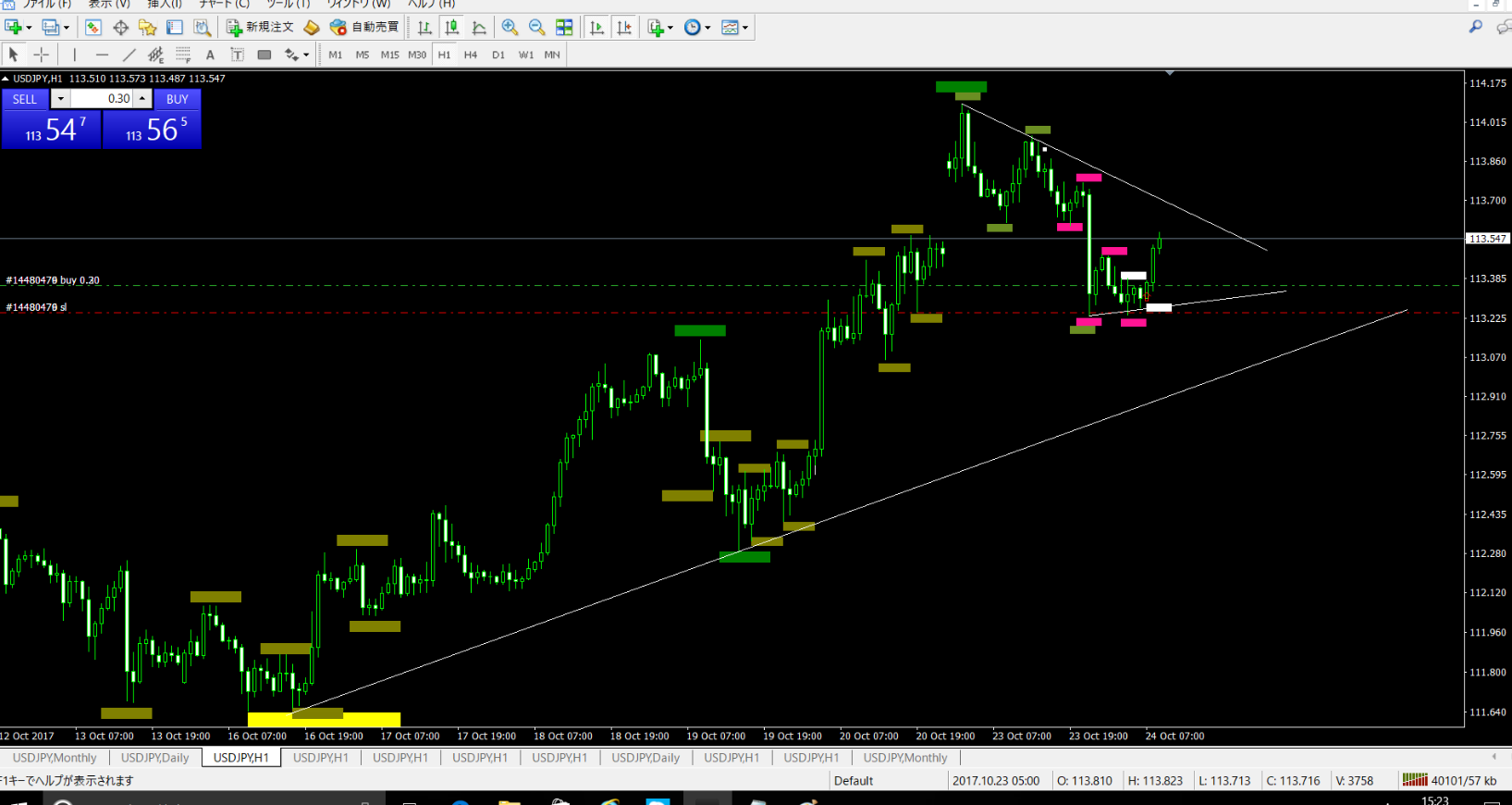Image resolution: width=1512 pixels, height=805 pixels.
Task: Switch to candlestick chart display
Action: [451, 28]
